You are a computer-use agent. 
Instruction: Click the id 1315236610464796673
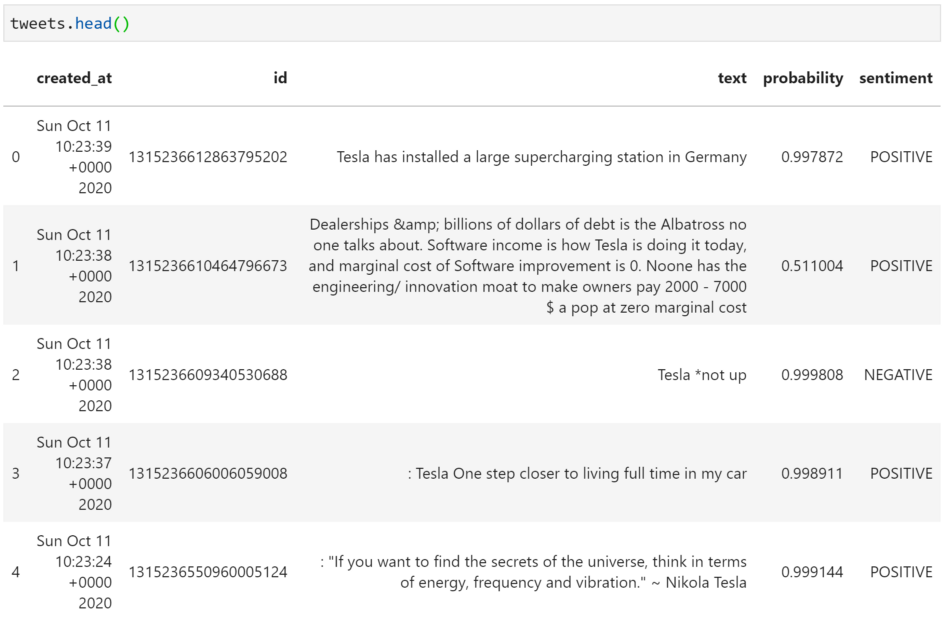pos(208,266)
